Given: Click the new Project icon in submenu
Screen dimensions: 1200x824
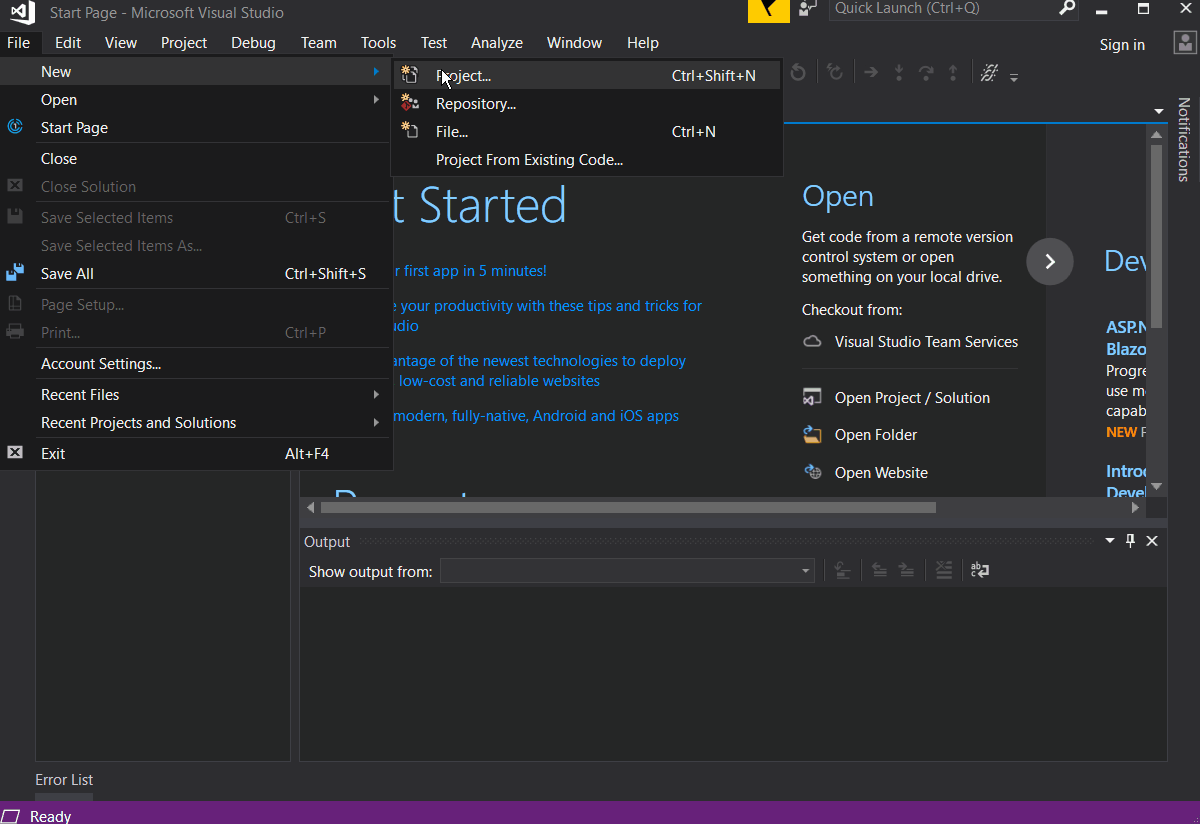Looking at the screenshot, I should pos(409,75).
